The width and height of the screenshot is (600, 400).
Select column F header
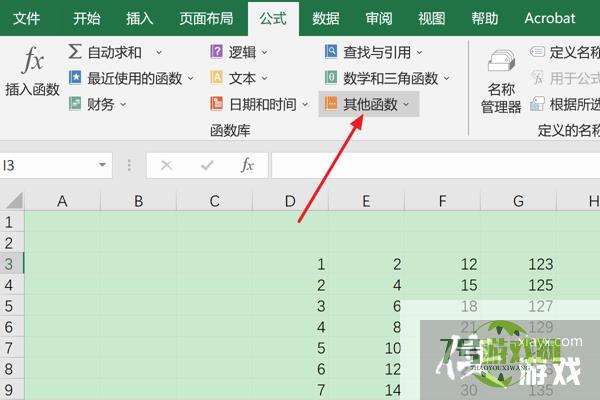tap(442, 201)
